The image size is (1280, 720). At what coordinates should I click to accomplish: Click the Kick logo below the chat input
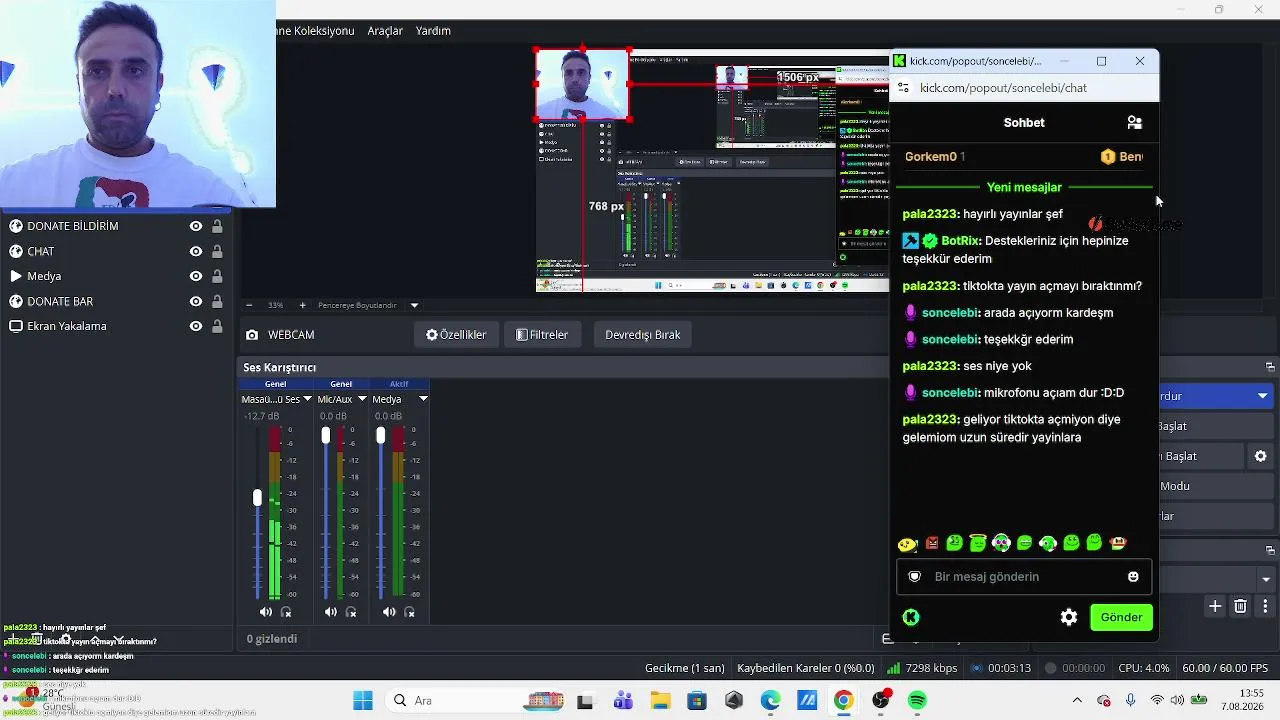911,617
